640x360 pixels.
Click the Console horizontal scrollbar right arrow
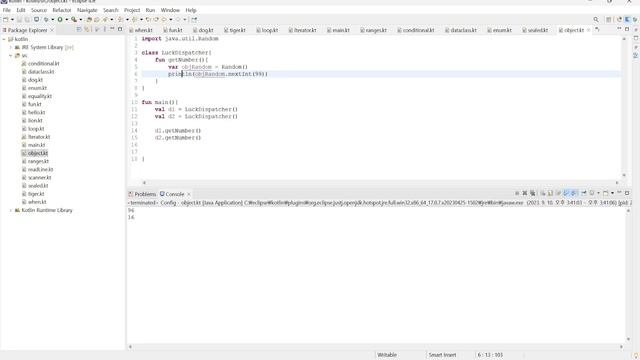coord(621,347)
